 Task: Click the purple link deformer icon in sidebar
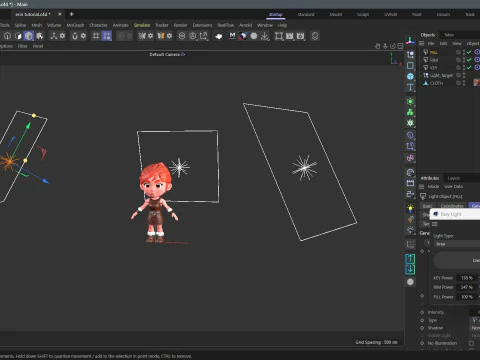click(x=410, y=135)
